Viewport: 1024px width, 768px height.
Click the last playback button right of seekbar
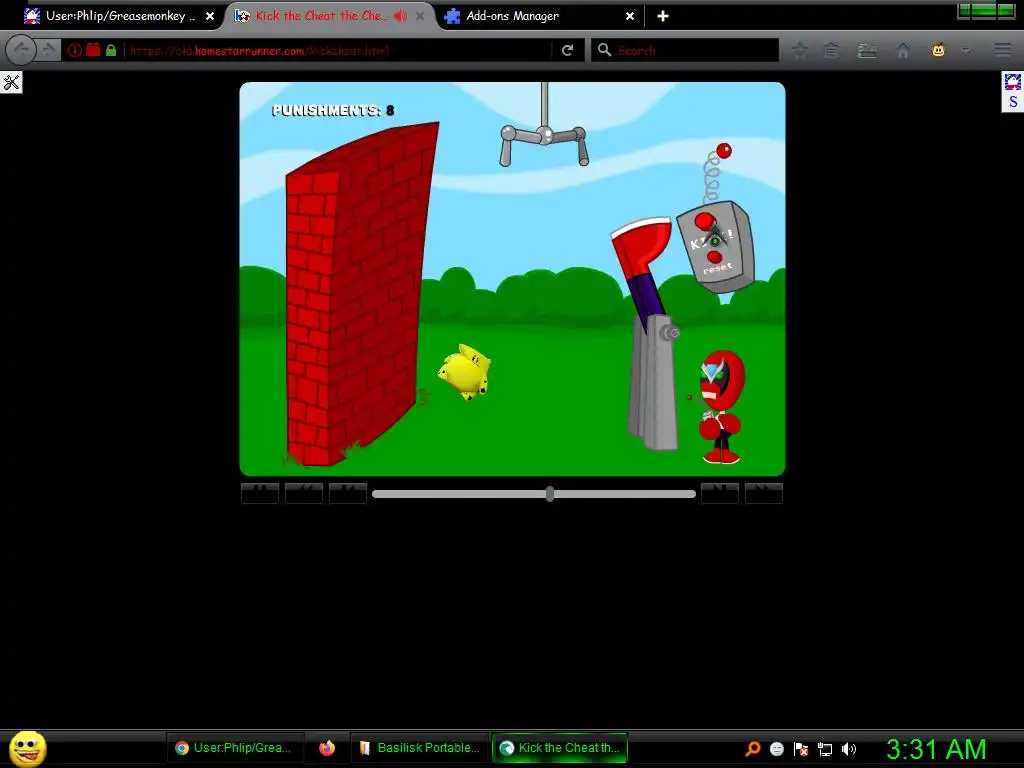[763, 493]
